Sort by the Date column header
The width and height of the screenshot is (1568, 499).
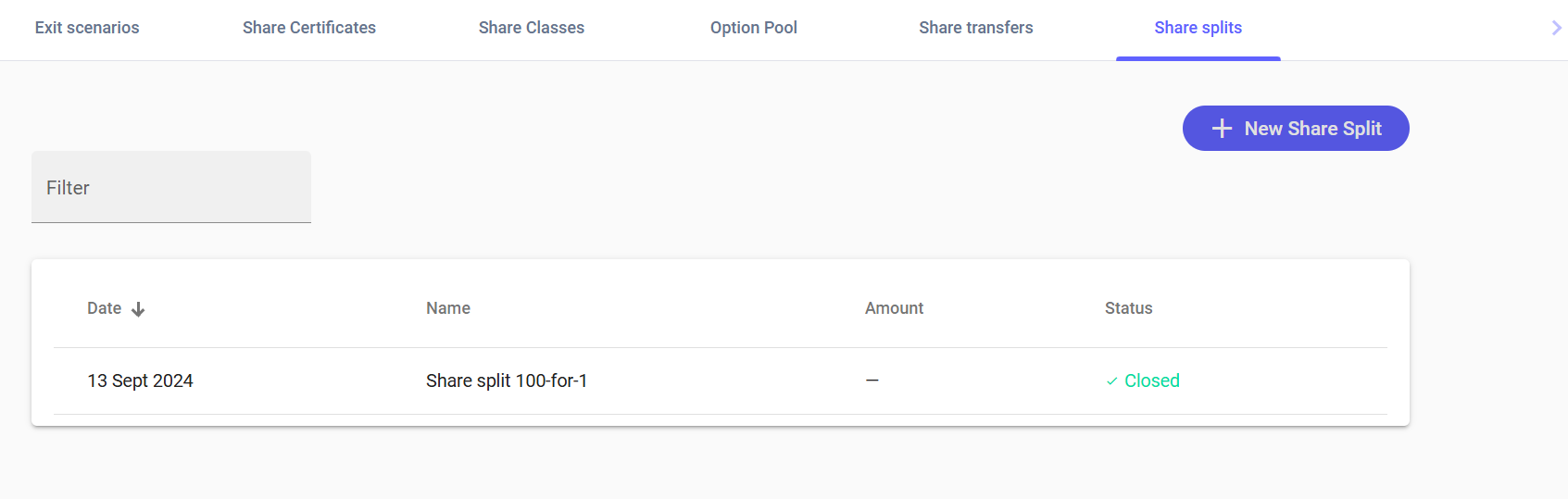tap(105, 308)
